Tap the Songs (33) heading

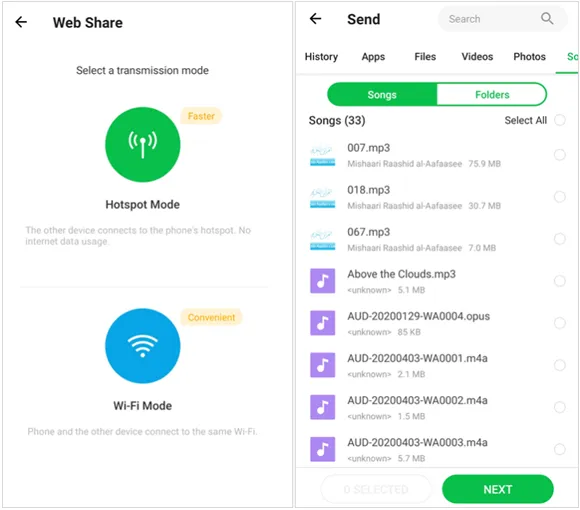point(337,121)
